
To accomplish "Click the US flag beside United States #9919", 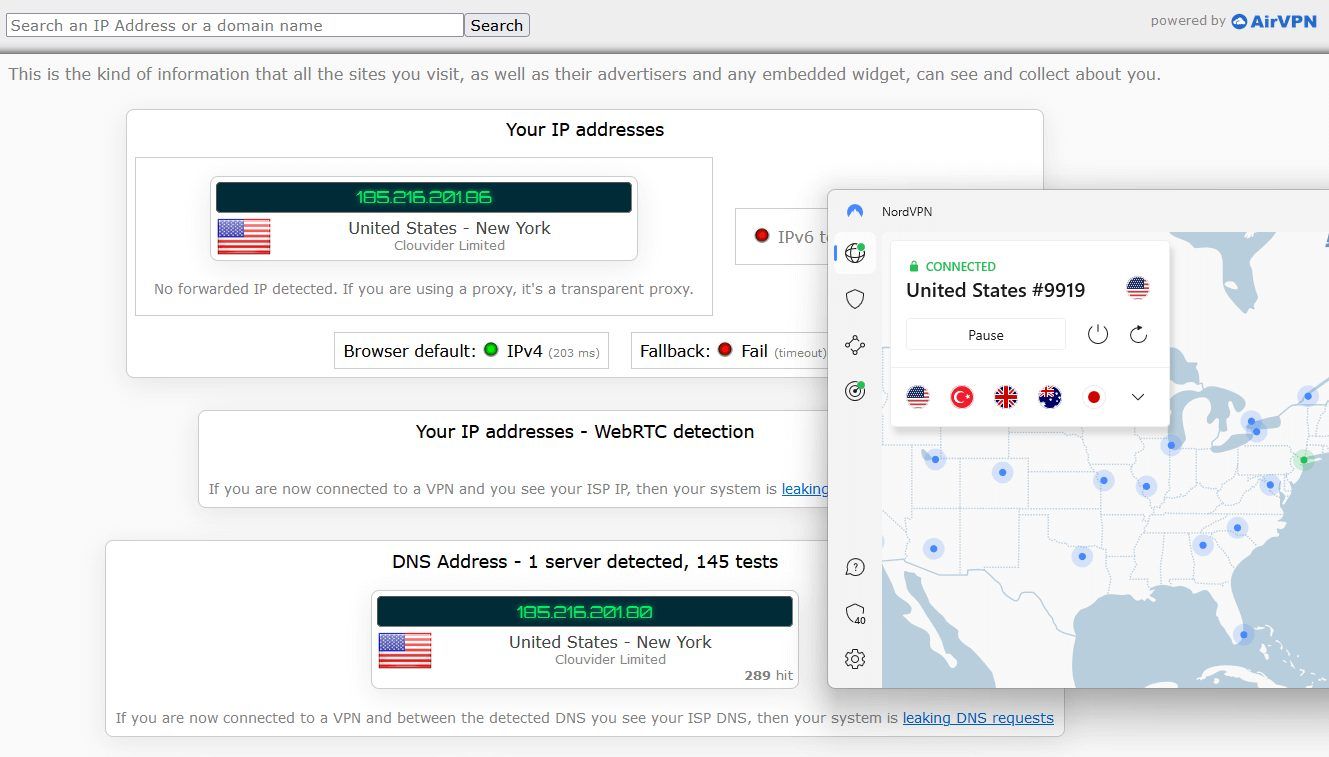I will pyautogui.click(x=1137, y=289).
